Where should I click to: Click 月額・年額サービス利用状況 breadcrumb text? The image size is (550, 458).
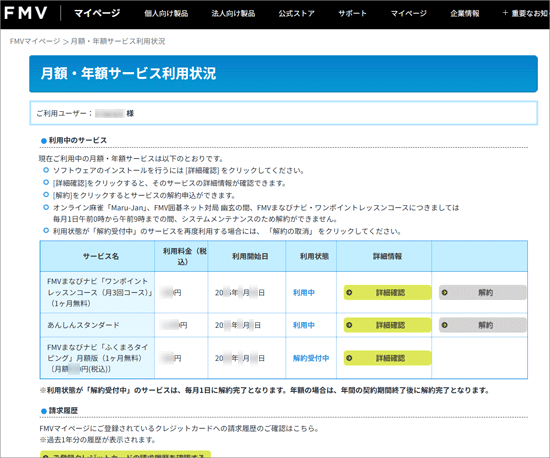(x=118, y=41)
